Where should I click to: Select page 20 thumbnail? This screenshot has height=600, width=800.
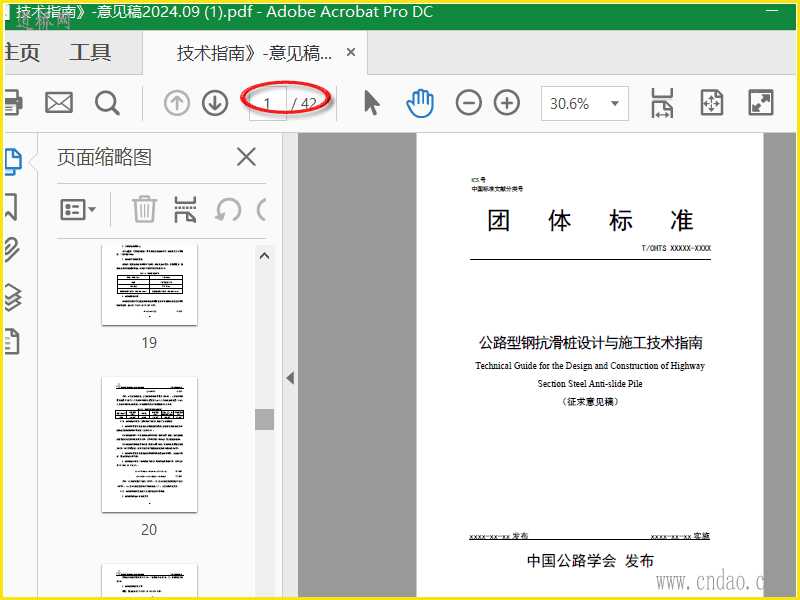pos(149,444)
